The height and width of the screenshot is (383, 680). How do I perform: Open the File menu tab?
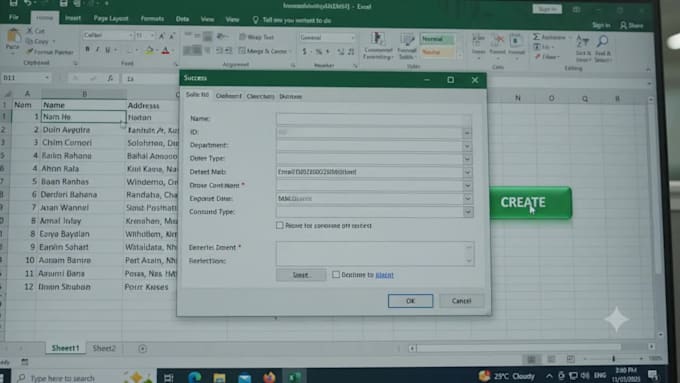click(14, 17)
